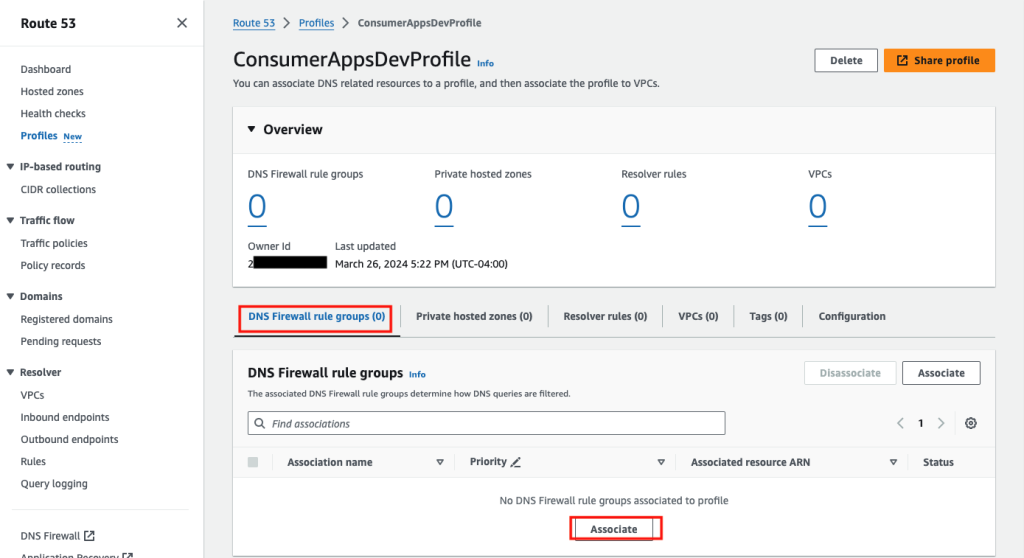Open Info link next to DNS Firewall rule groups heading
This screenshot has height=558, width=1024.
417,374
